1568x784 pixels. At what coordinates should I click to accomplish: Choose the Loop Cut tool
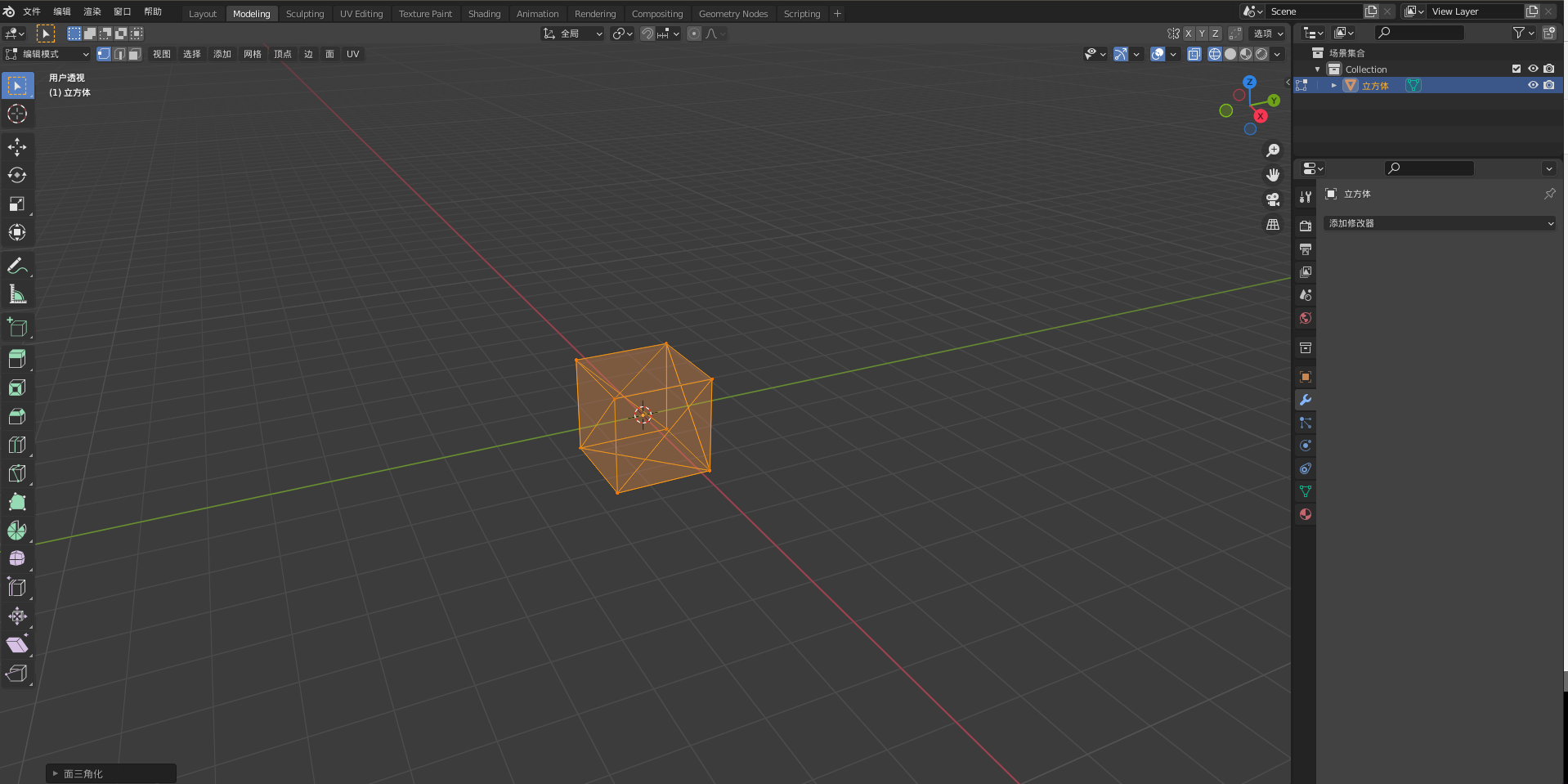(17, 445)
